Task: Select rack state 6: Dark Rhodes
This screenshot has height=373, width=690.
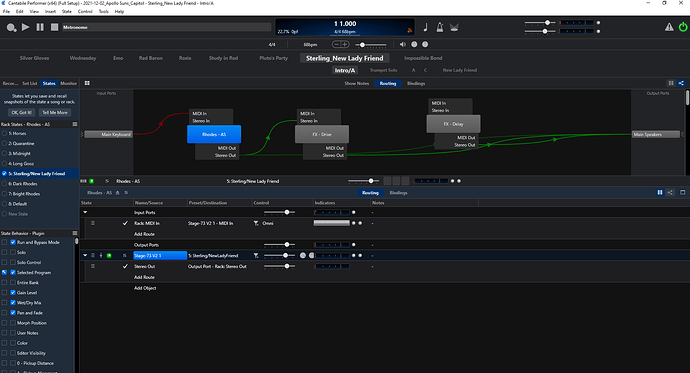Action: [23, 184]
